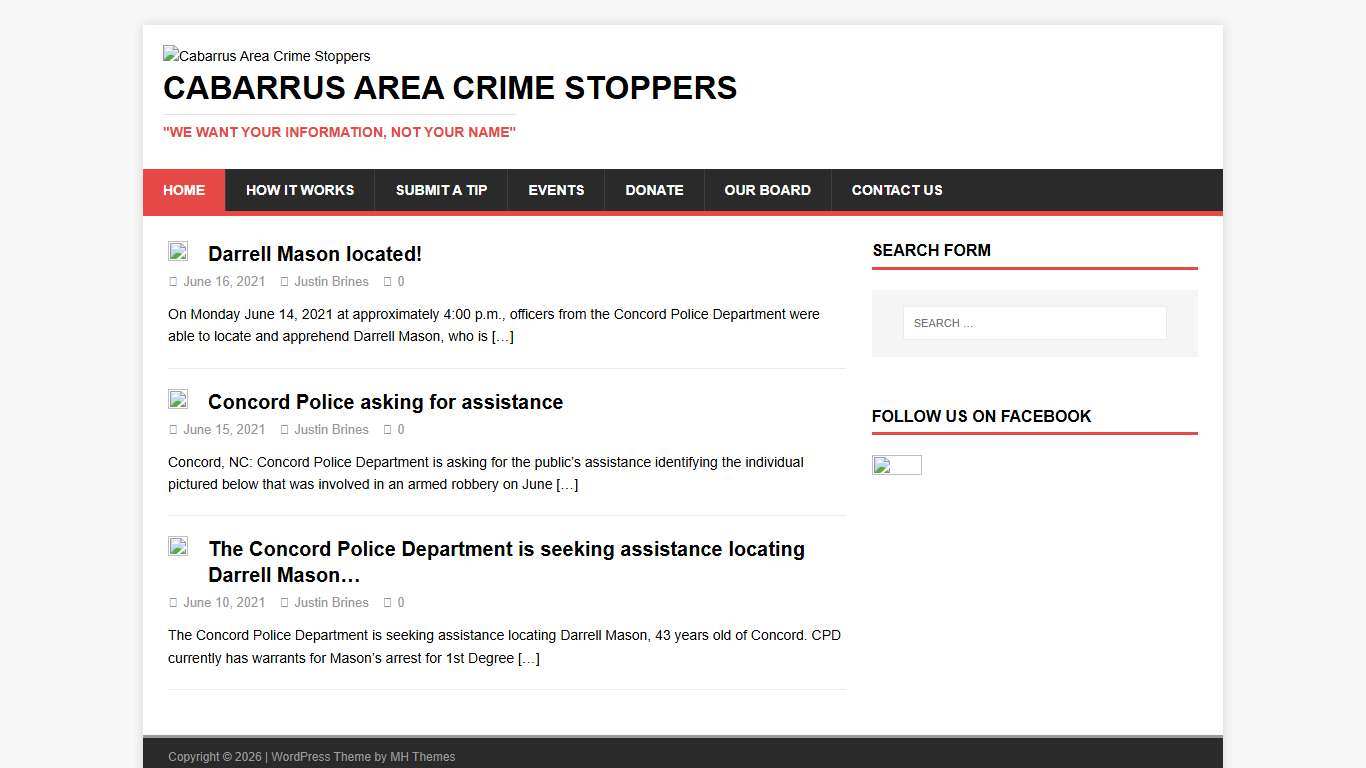
Task: Open the HOW IT WORKS page
Action: (300, 190)
